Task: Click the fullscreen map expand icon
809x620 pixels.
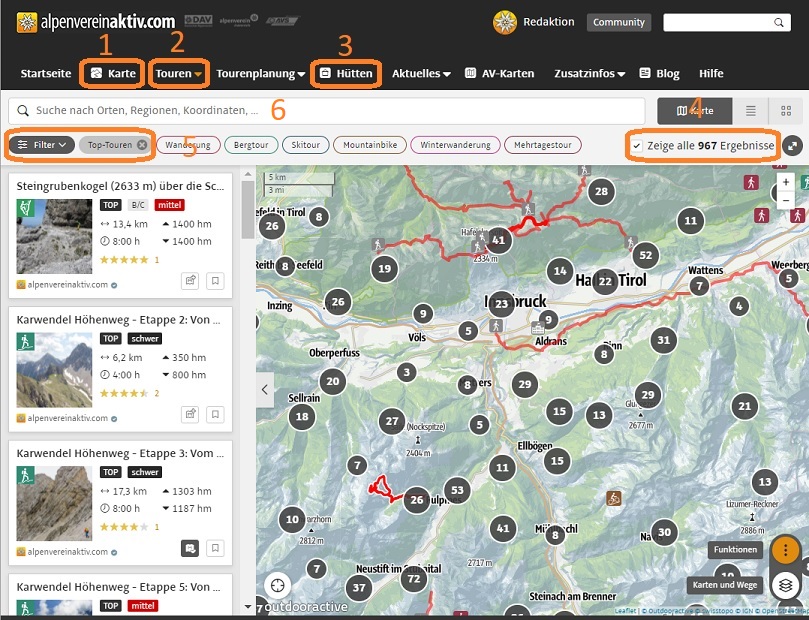Action: click(x=792, y=146)
